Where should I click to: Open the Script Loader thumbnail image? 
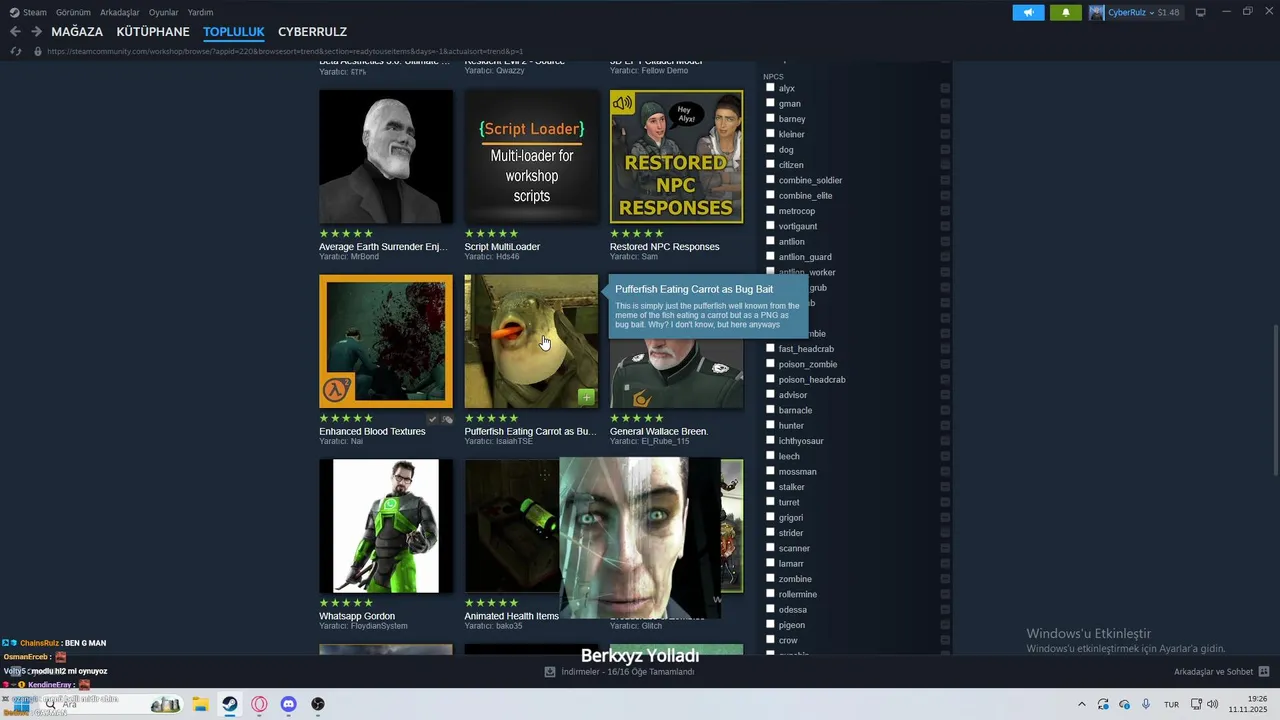(x=531, y=157)
